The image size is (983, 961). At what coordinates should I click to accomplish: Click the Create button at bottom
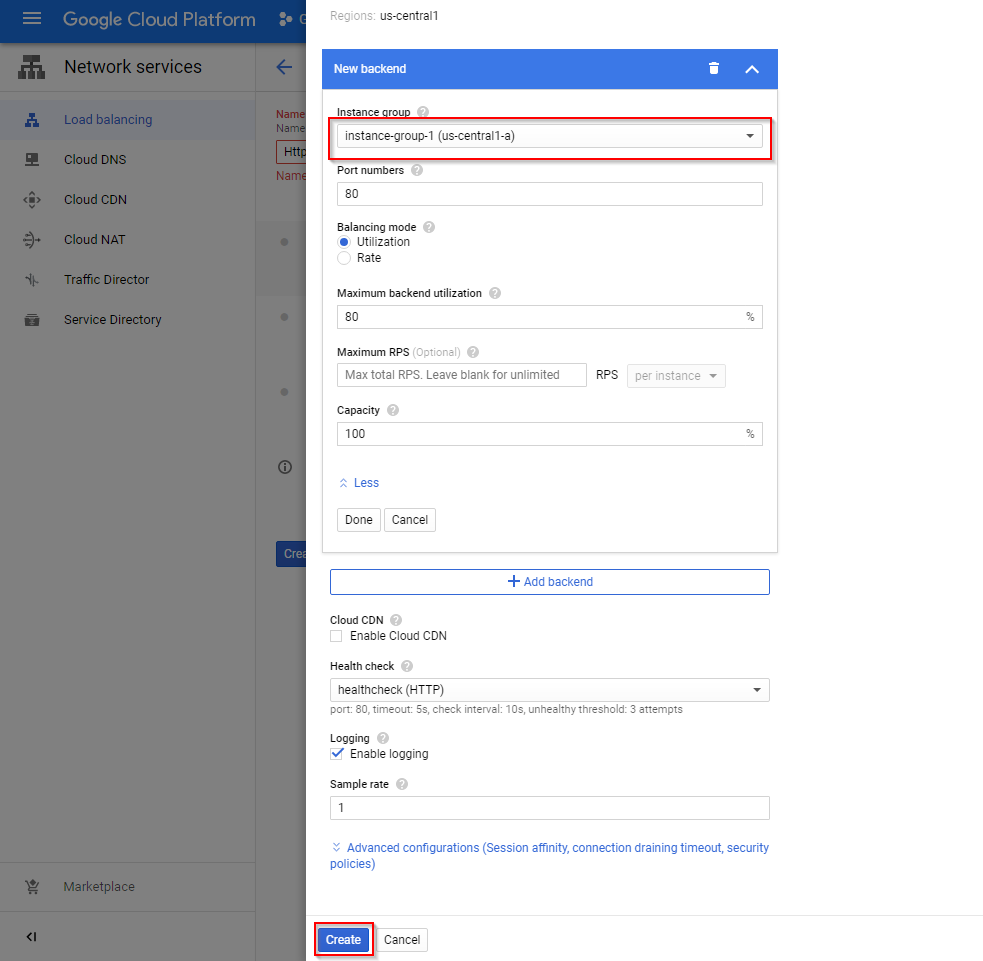[x=344, y=940]
